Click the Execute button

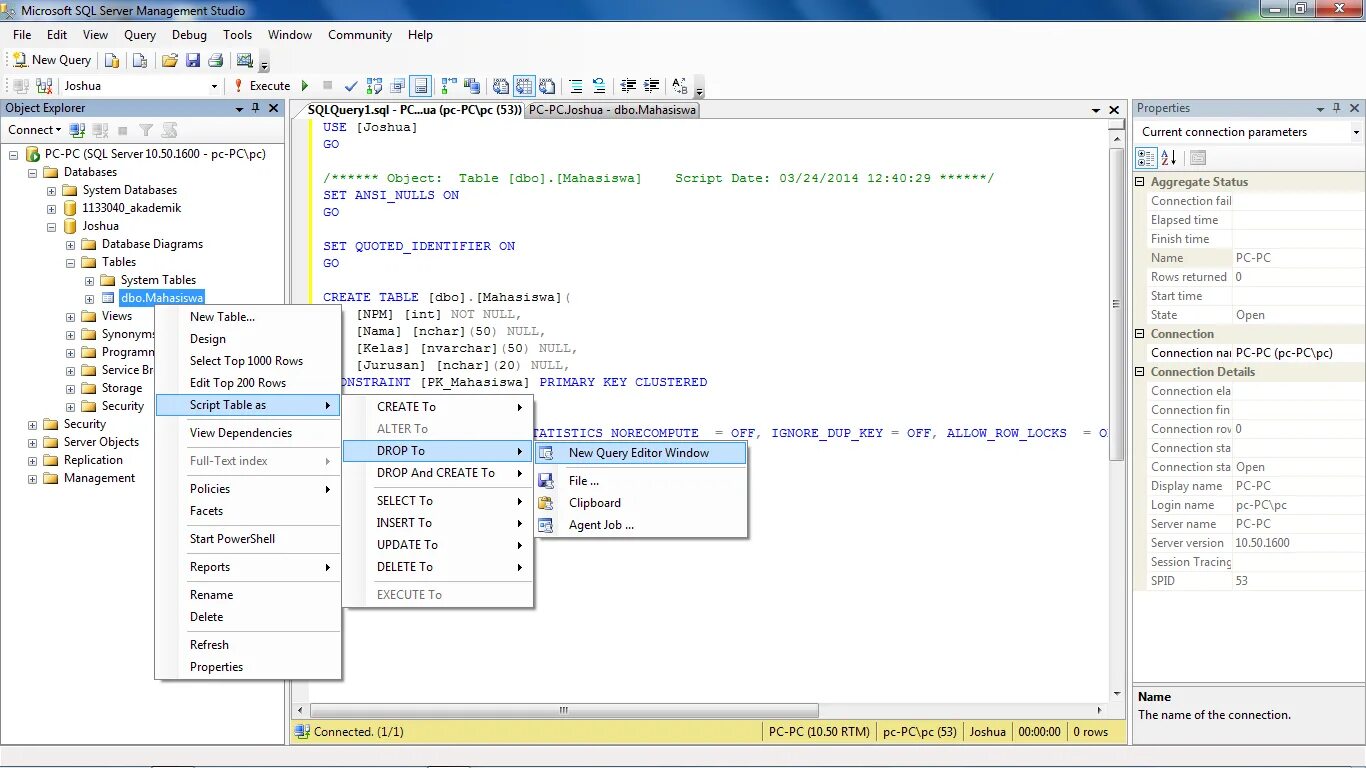click(x=261, y=86)
